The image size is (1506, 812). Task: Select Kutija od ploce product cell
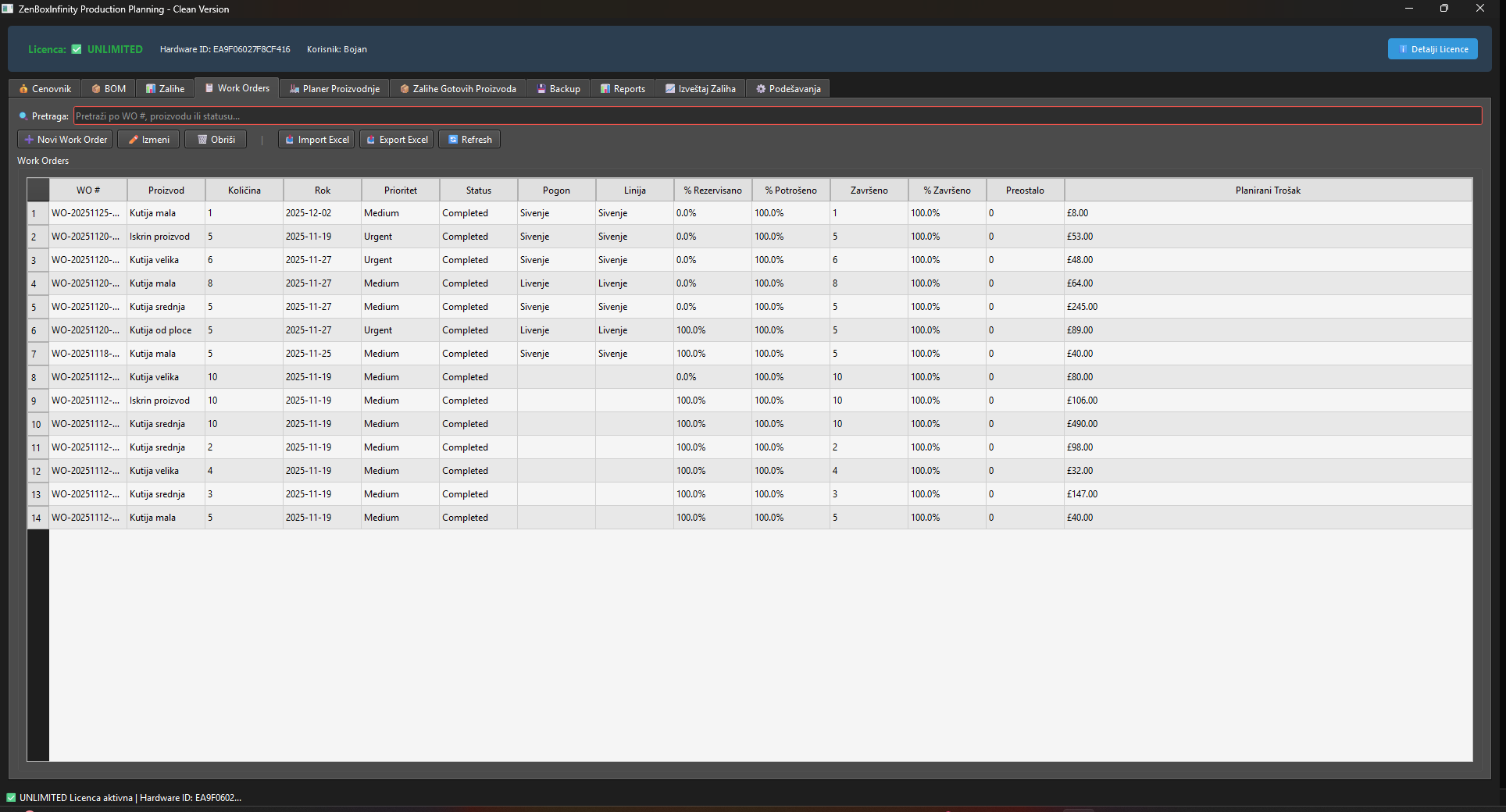click(166, 330)
